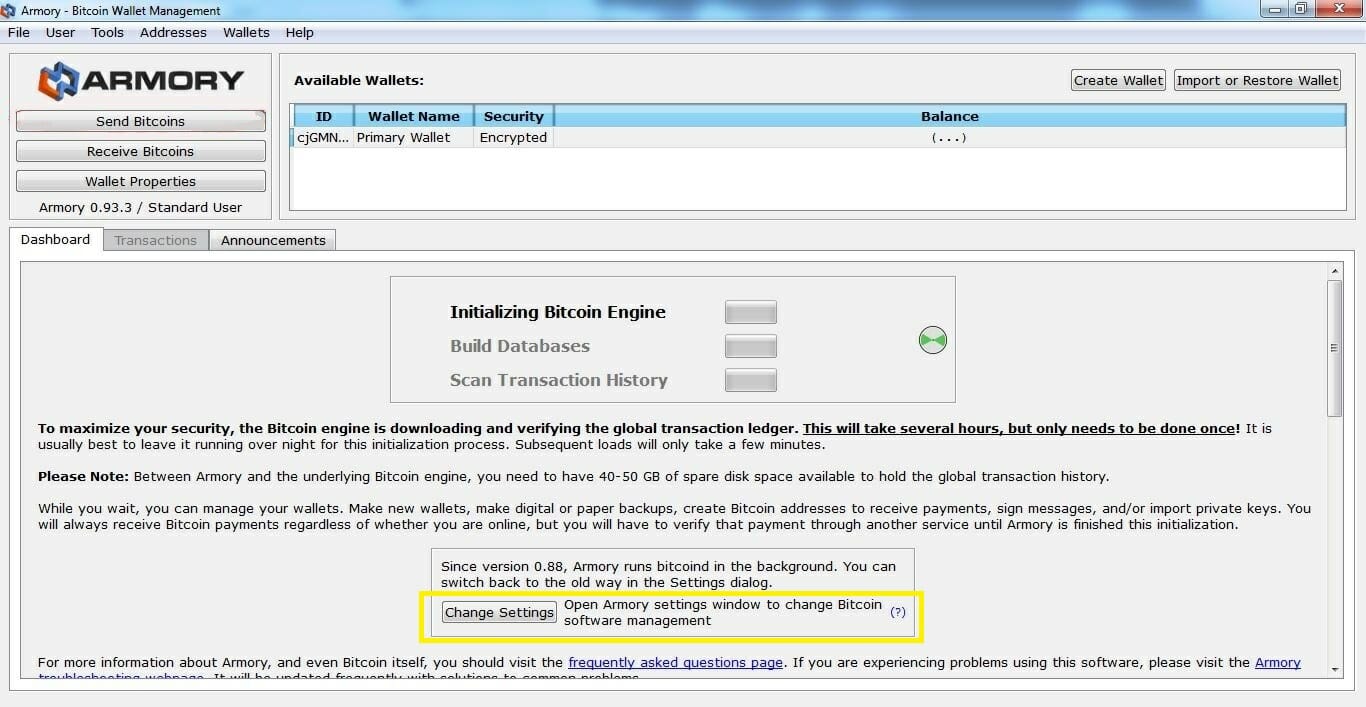Sort by the Security column header
1366x707 pixels.
coord(513,116)
